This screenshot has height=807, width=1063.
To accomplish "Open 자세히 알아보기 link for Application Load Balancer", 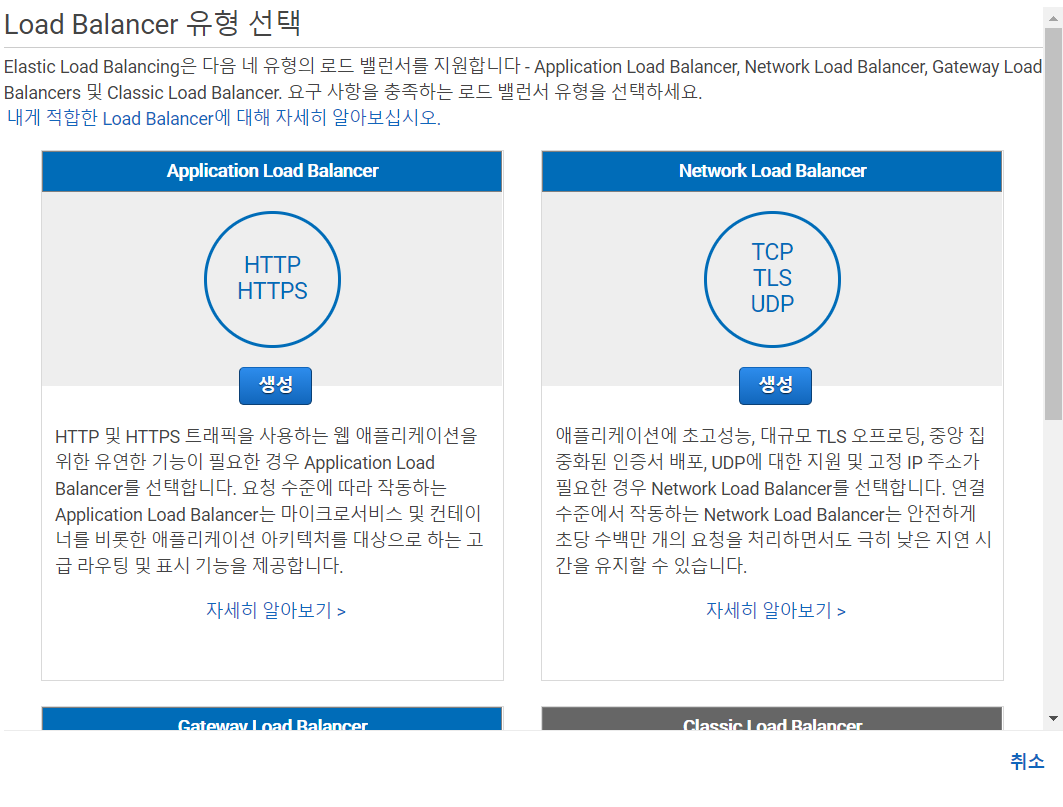I will tap(276, 610).
